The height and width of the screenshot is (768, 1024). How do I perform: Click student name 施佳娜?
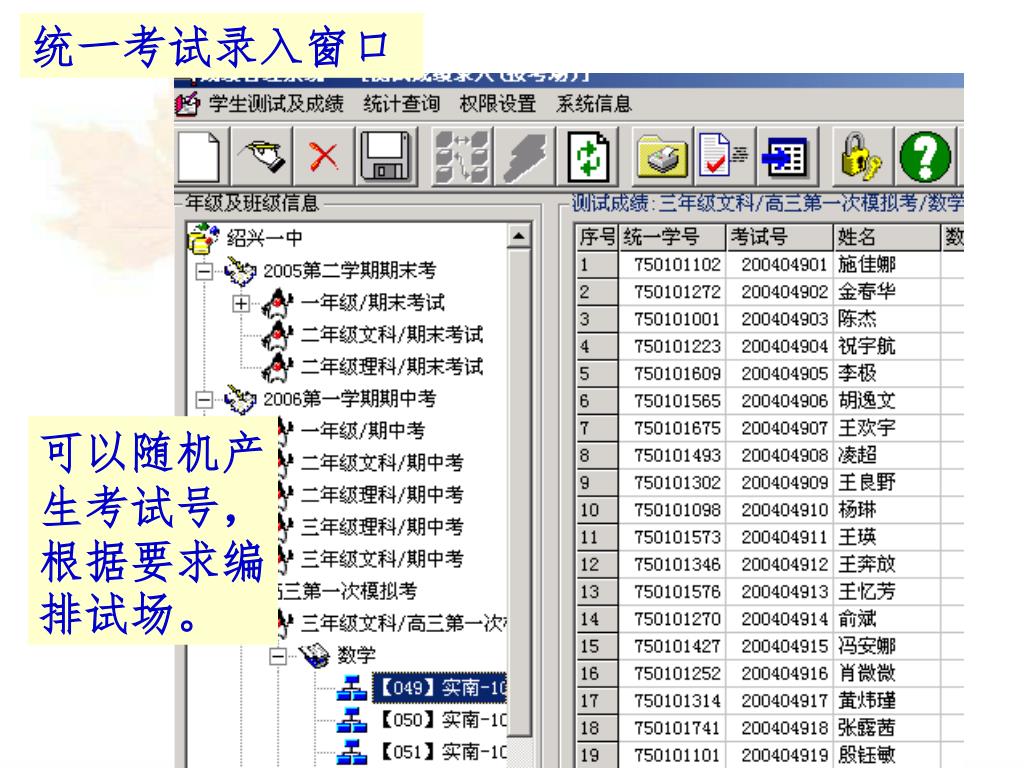point(867,264)
